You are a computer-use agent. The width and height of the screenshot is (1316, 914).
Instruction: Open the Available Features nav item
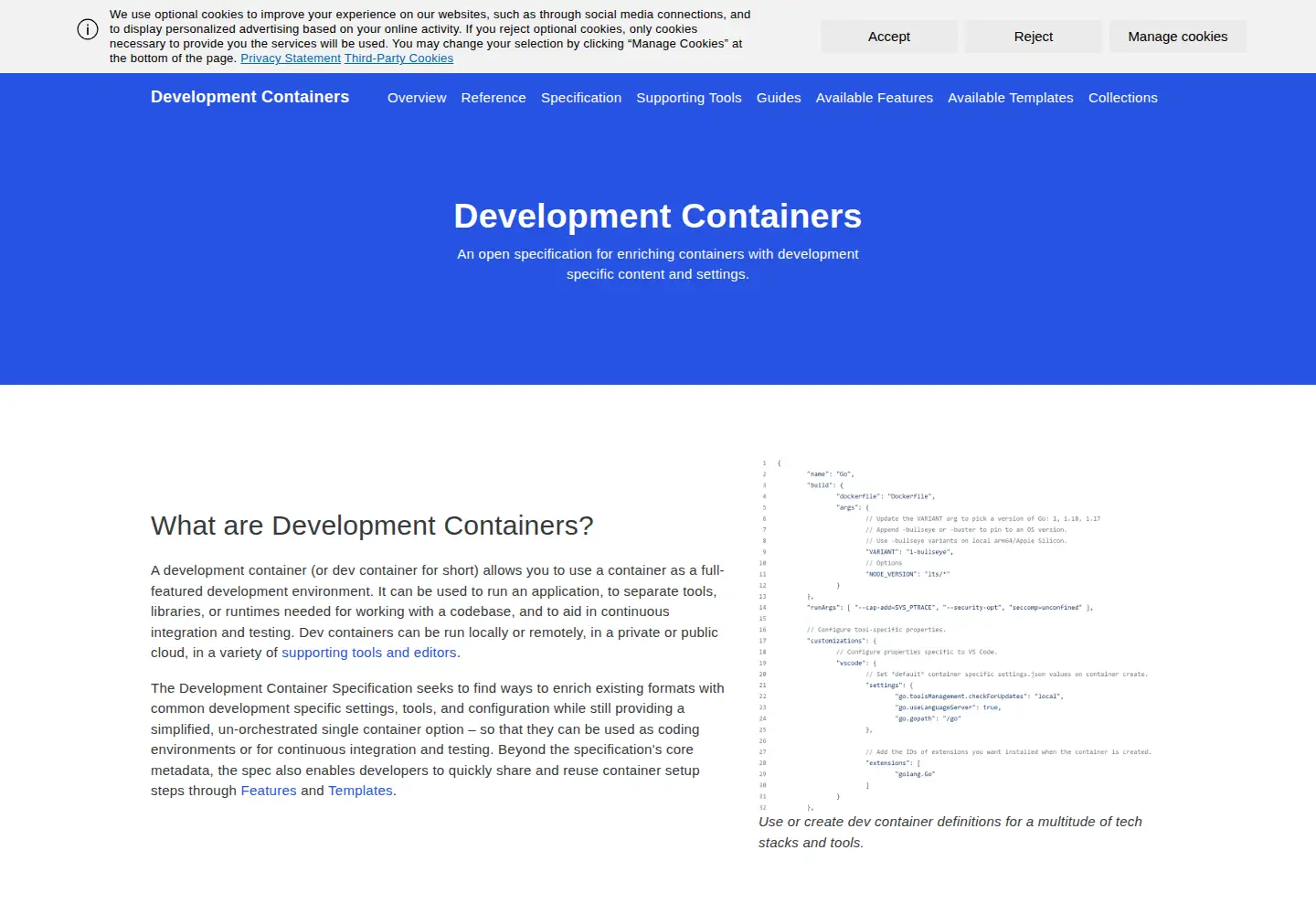click(875, 98)
